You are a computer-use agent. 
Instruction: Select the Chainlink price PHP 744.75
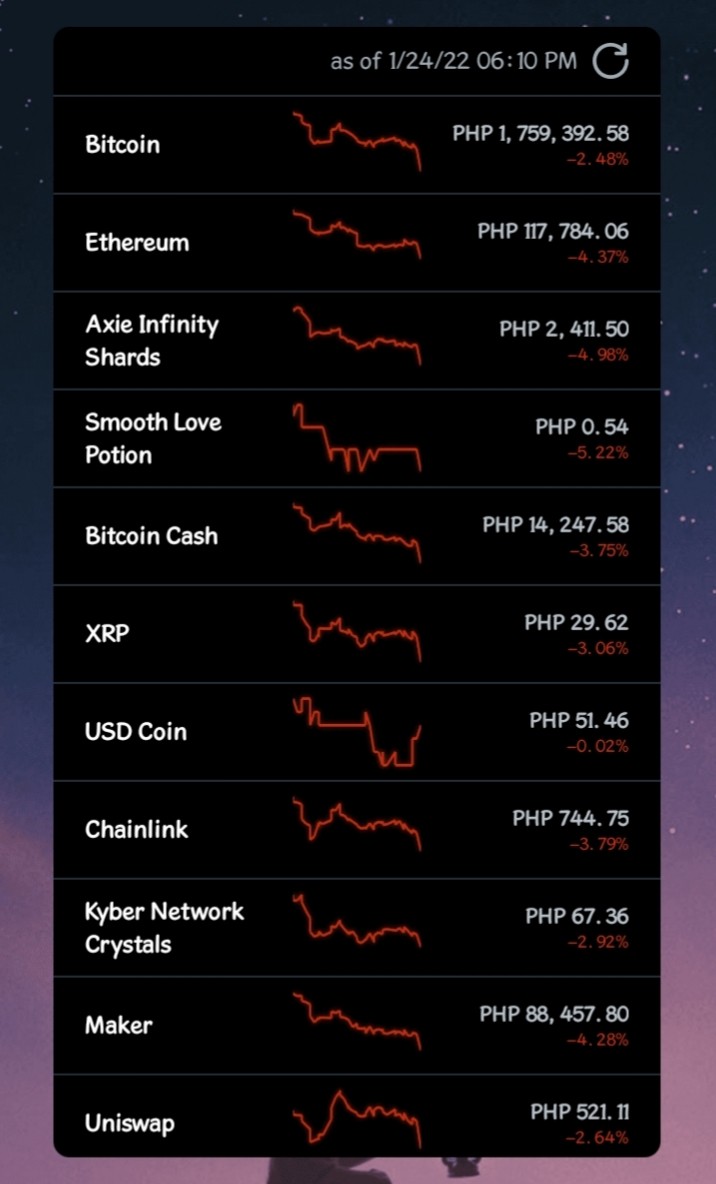[570, 819]
